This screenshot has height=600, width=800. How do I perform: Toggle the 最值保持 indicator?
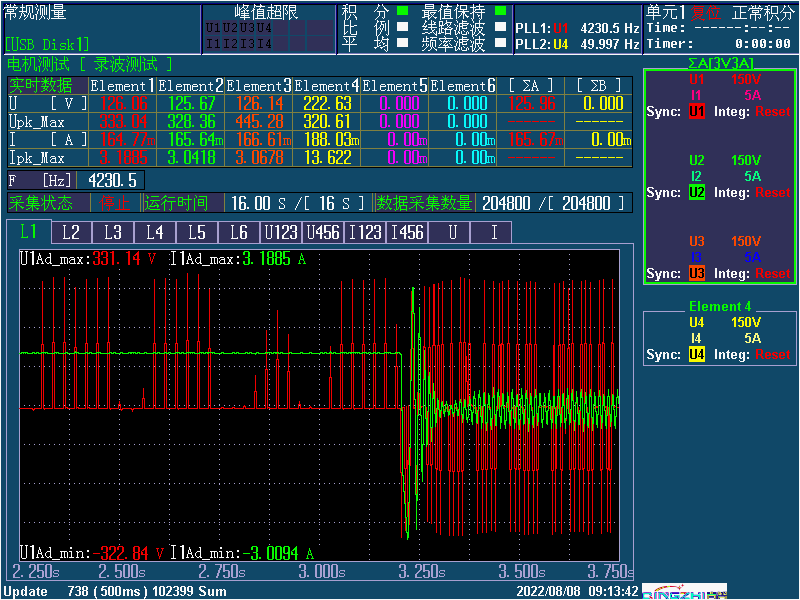(501, 12)
